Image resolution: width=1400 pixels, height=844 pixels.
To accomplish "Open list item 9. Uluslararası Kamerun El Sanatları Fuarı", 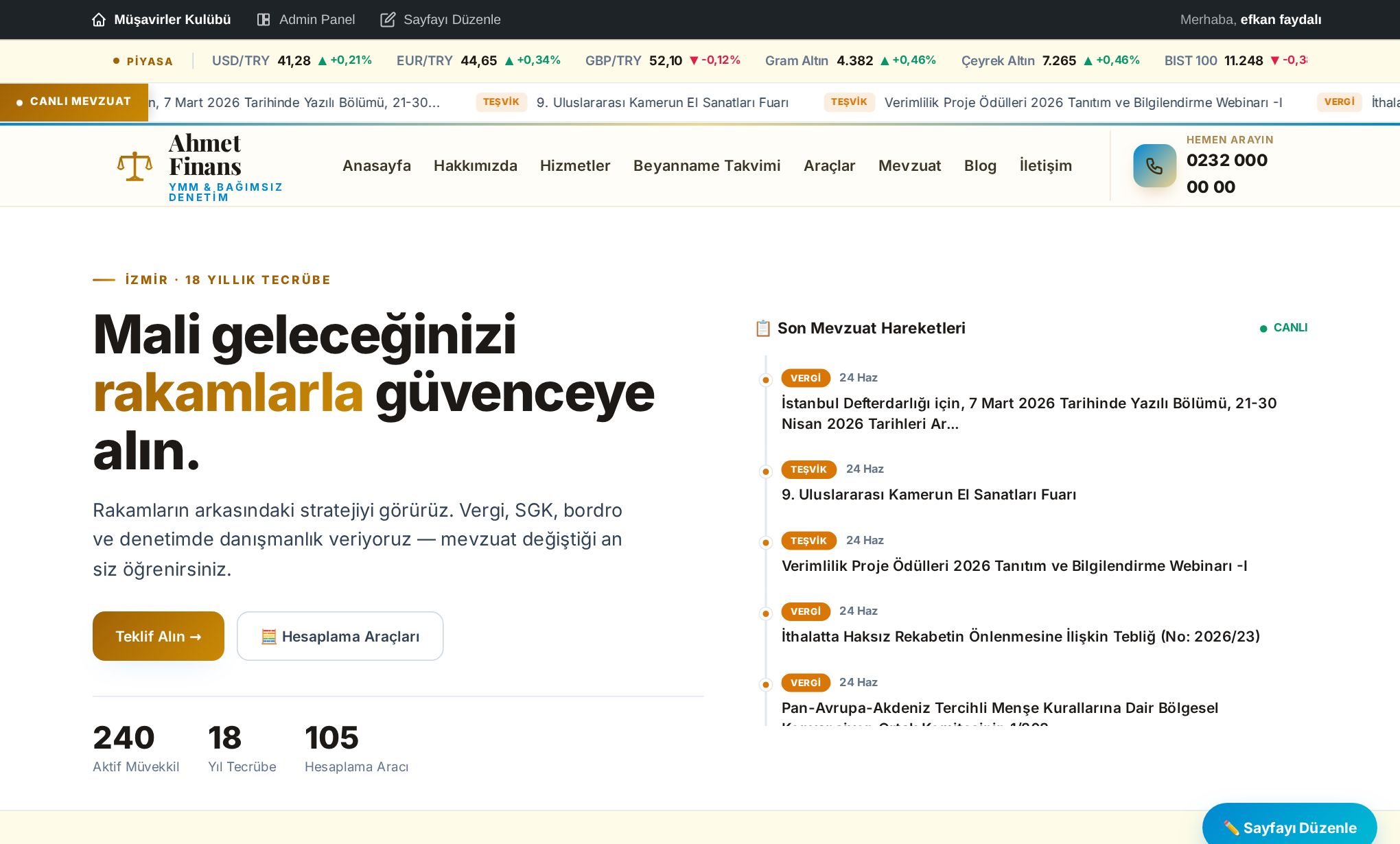I will point(929,495).
